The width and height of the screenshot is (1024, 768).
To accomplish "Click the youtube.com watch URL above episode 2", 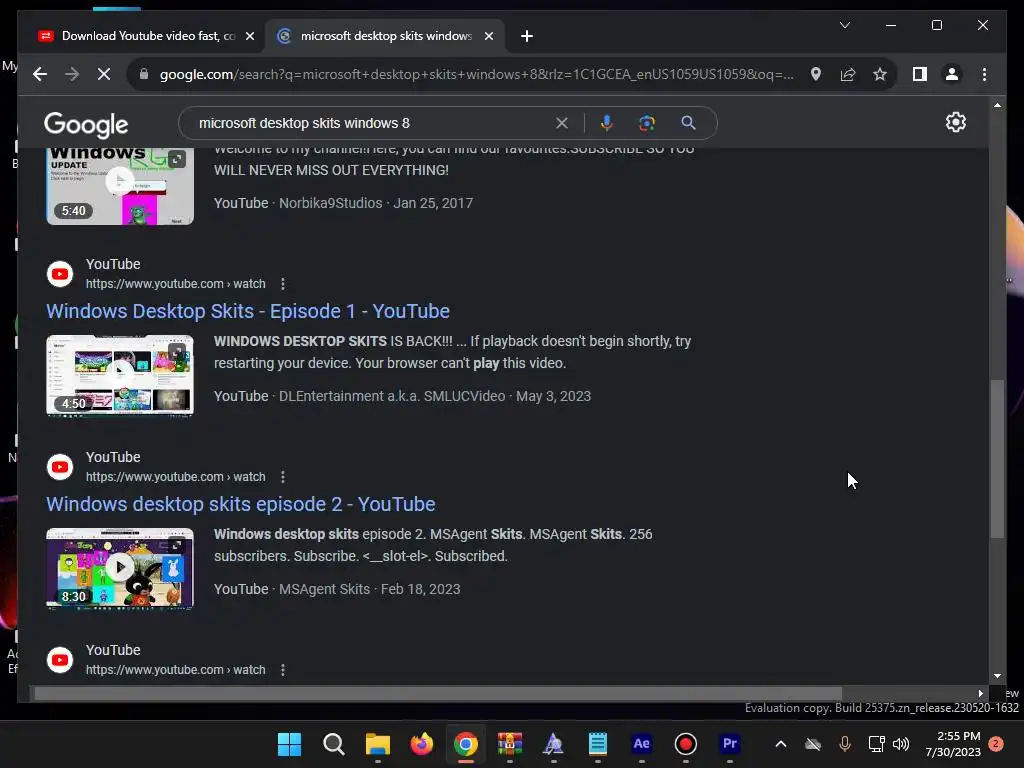I will pos(175,477).
